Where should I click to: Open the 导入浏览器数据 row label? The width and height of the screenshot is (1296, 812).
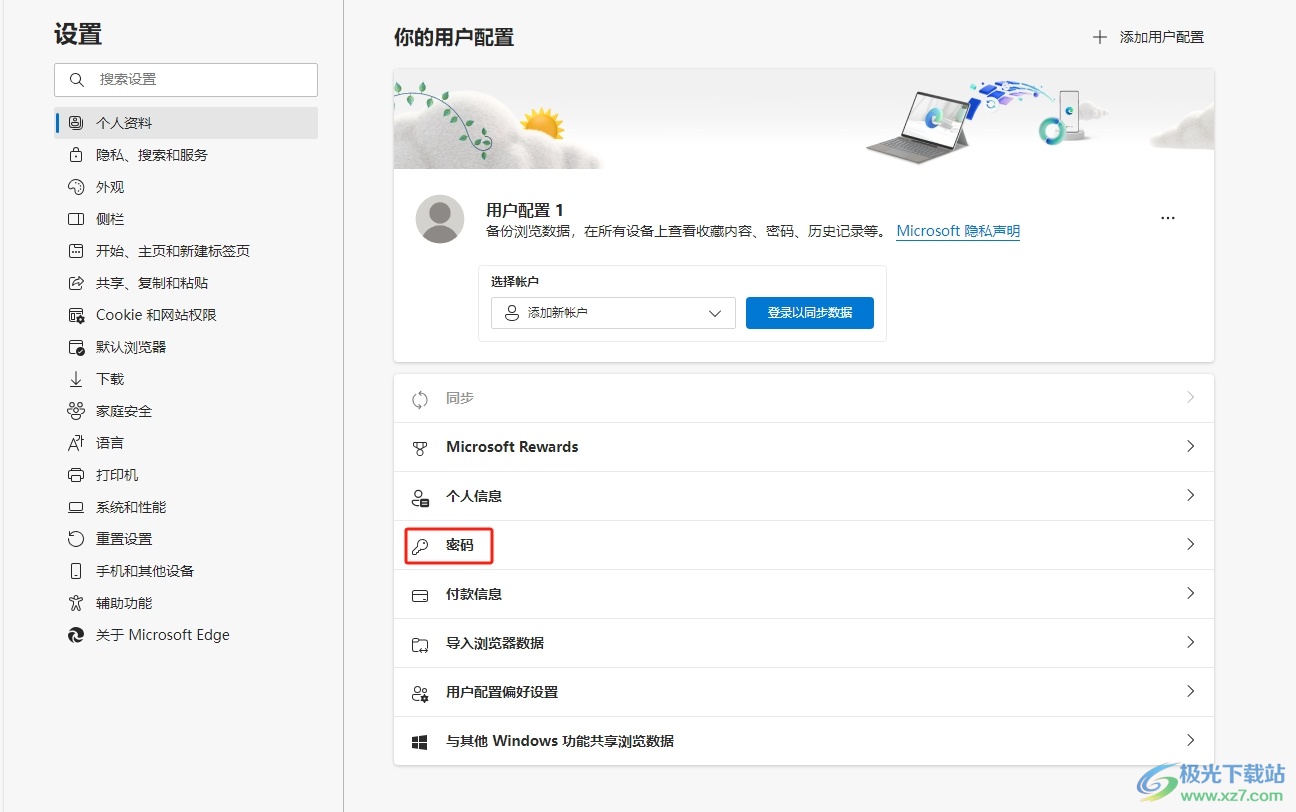tap(495, 643)
